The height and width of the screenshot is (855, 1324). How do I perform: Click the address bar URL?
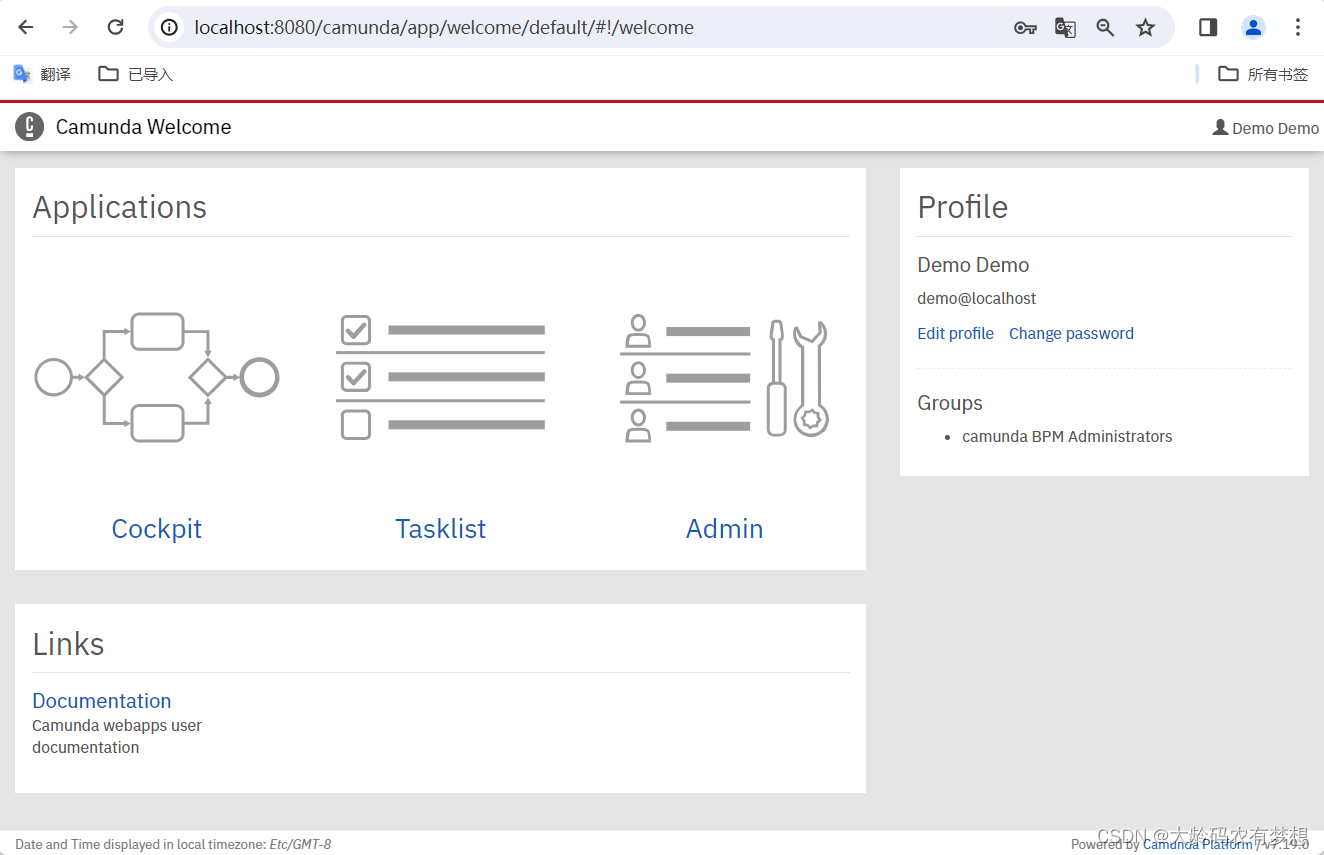pyautogui.click(x=444, y=28)
